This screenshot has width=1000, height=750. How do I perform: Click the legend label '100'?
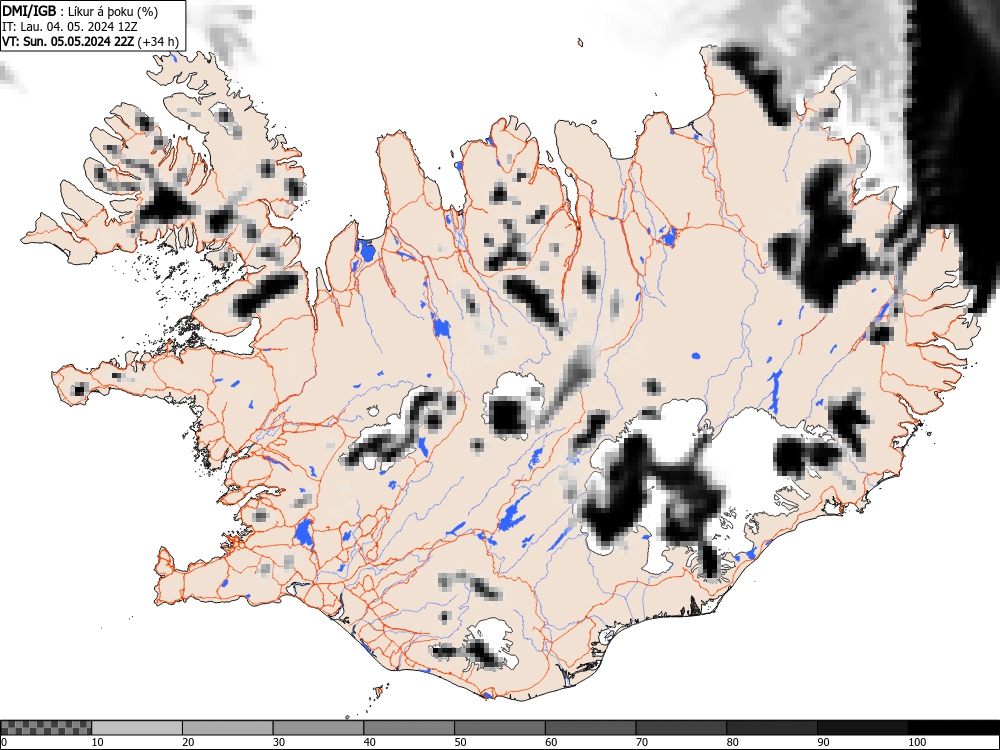click(916, 742)
